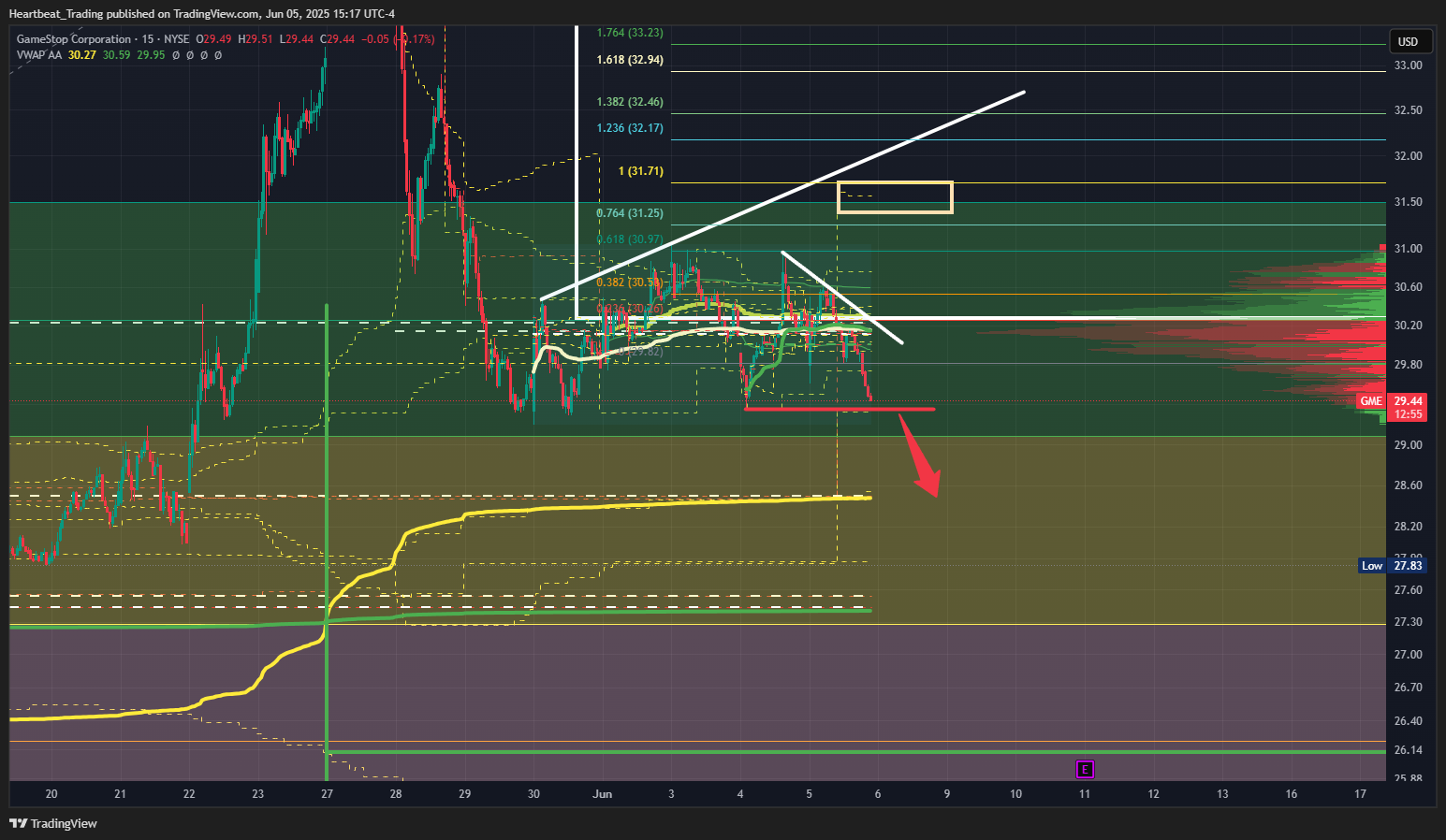The width and height of the screenshot is (1446, 840).
Task: Click the candle close value C29.44
Action: tap(338, 39)
